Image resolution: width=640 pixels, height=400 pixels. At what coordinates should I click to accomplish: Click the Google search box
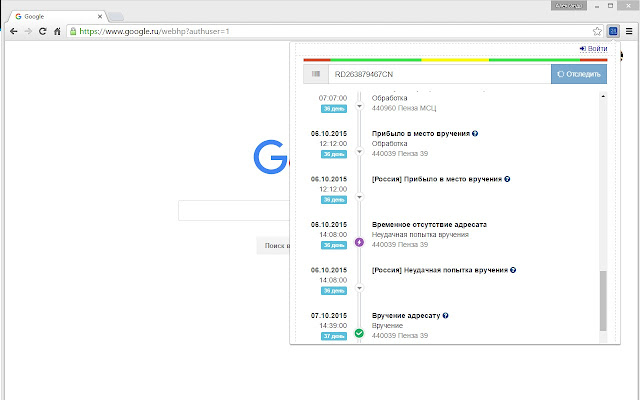tap(234, 211)
